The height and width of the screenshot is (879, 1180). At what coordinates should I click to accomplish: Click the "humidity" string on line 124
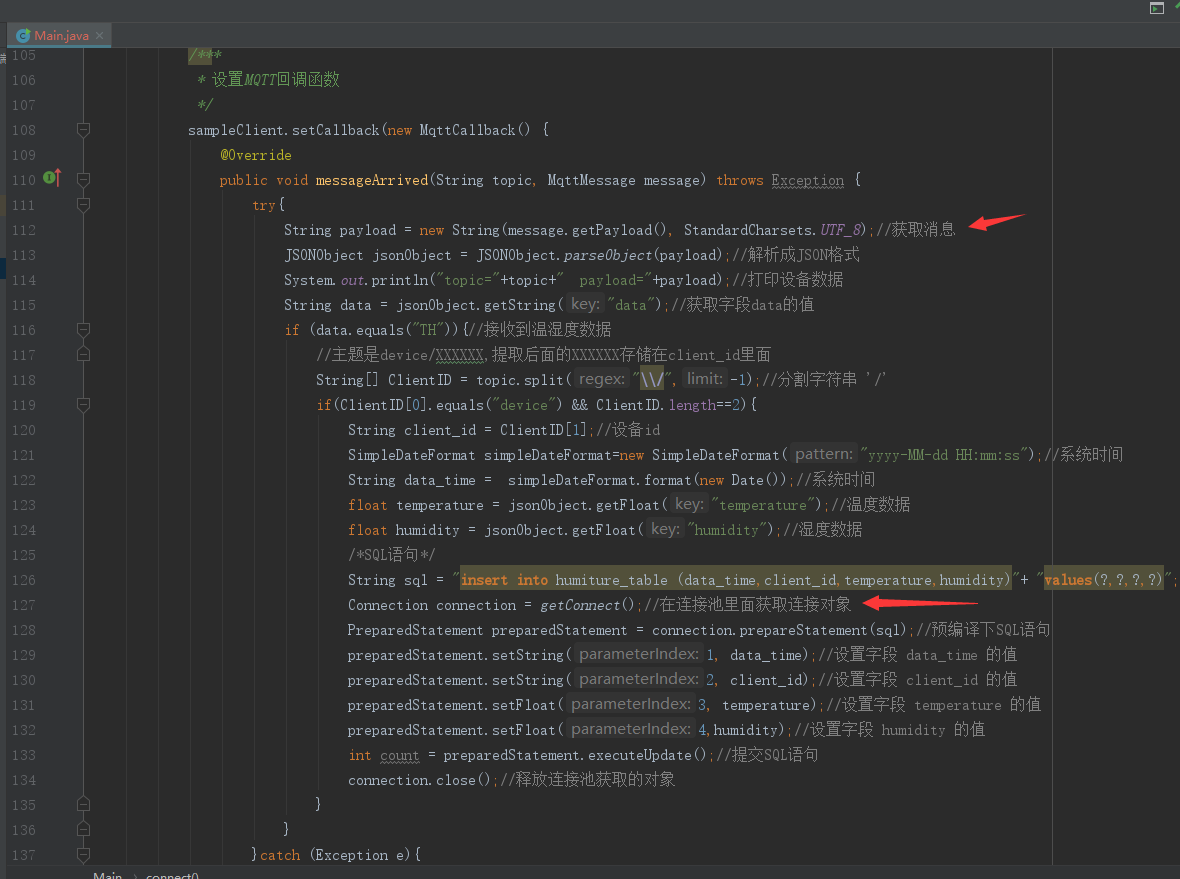point(726,530)
